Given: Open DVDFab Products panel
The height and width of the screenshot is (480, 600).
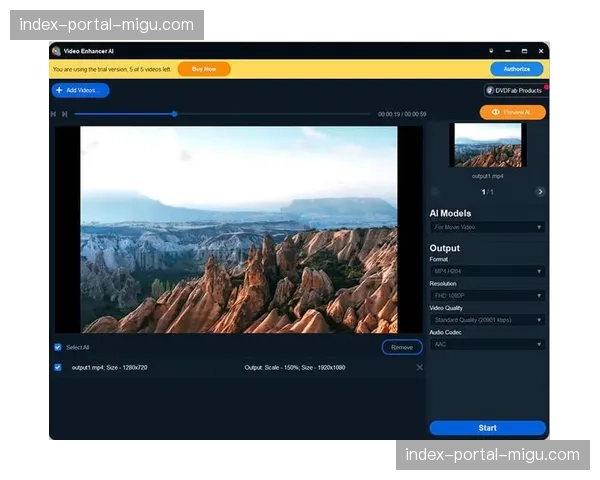Looking at the screenshot, I should pos(513,90).
